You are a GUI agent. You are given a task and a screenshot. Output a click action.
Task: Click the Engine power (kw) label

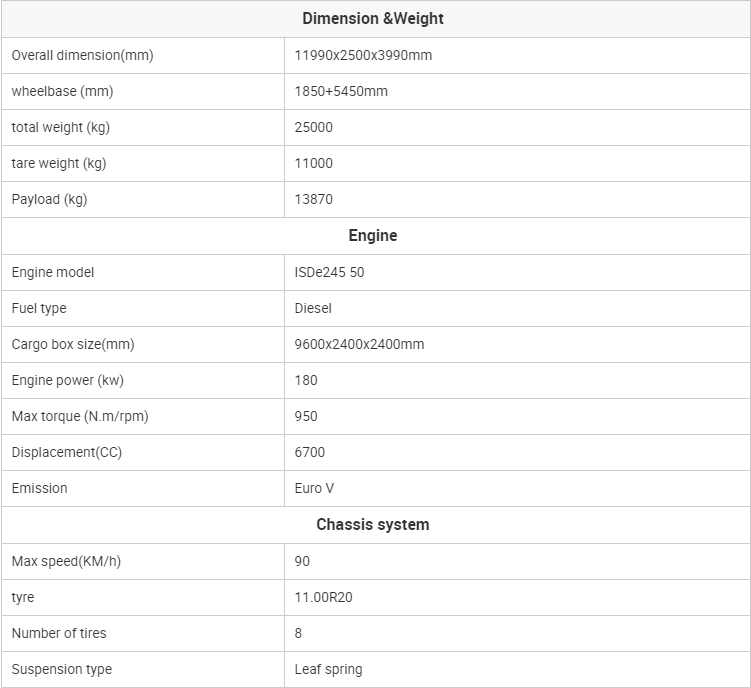coord(68,380)
